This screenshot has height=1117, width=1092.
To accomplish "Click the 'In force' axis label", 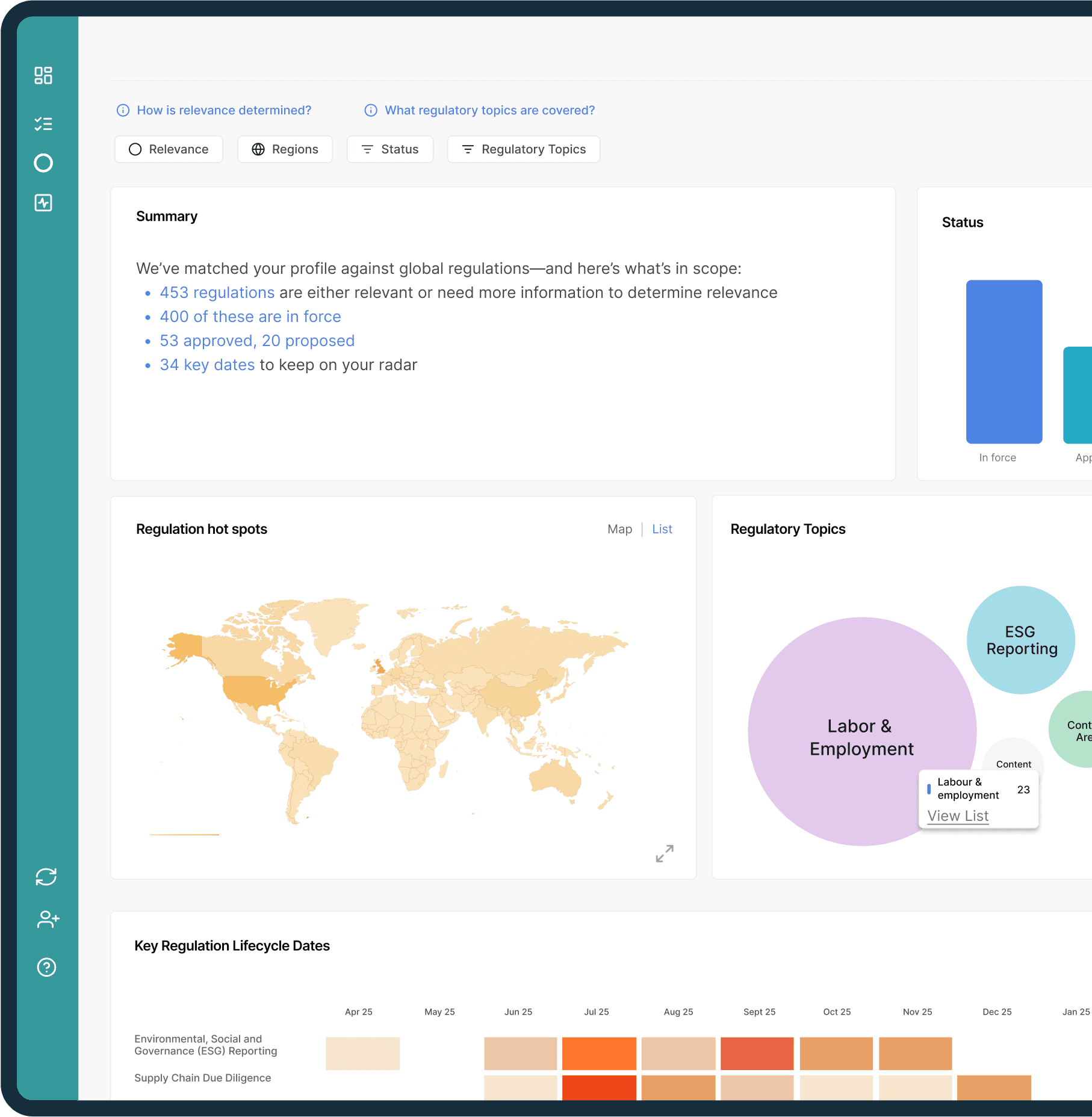I will [997, 457].
